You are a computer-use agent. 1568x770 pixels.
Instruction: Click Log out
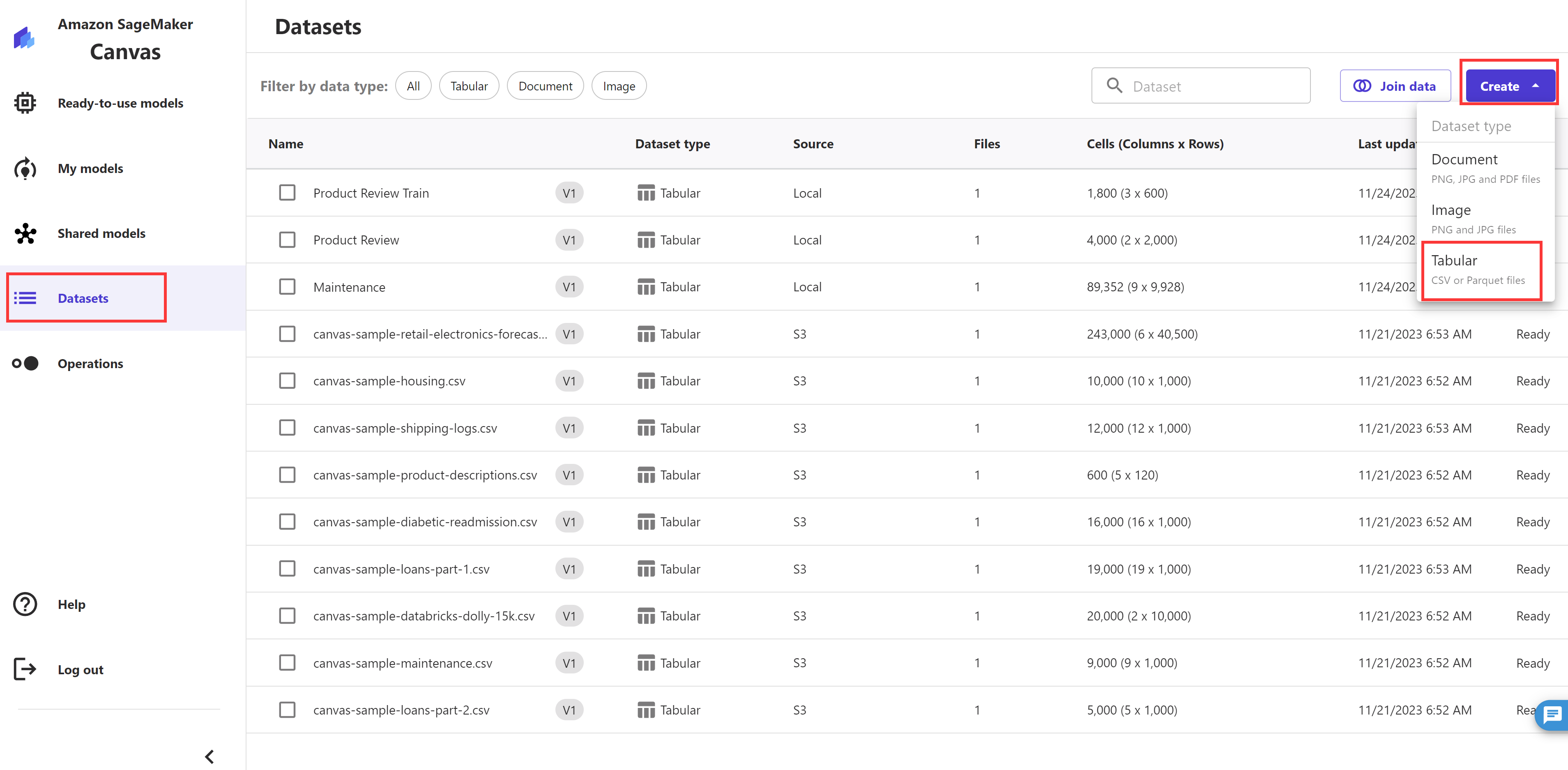pyautogui.click(x=81, y=670)
